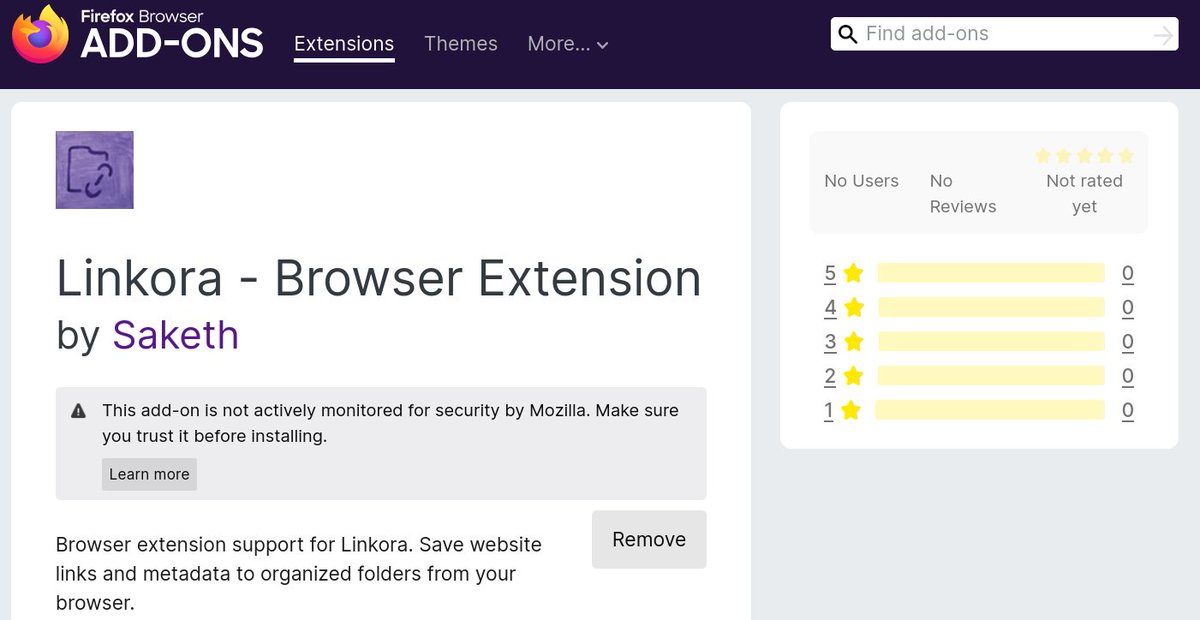
Task: Open the 4-star review count 0
Action: [1128, 307]
